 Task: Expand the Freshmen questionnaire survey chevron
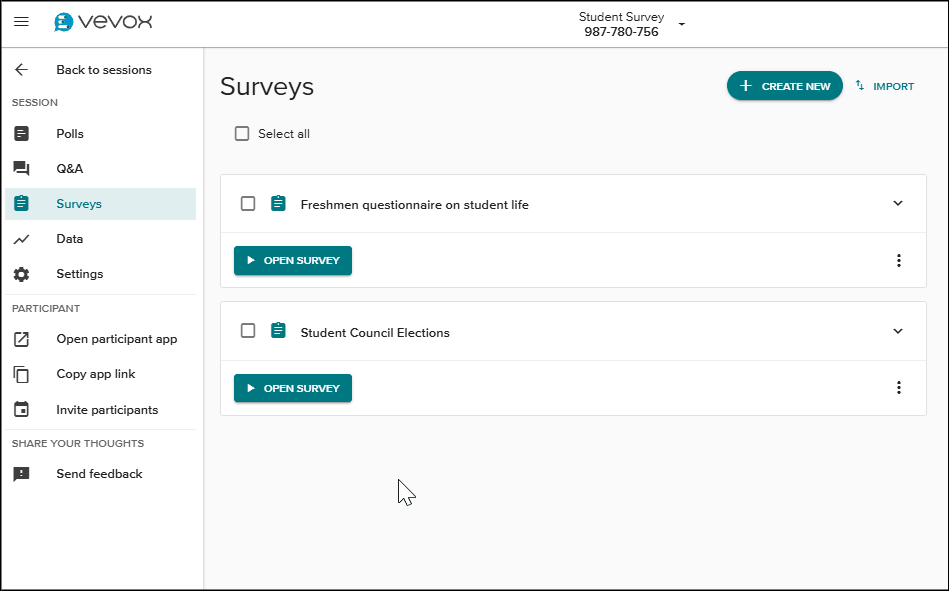coord(897,203)
